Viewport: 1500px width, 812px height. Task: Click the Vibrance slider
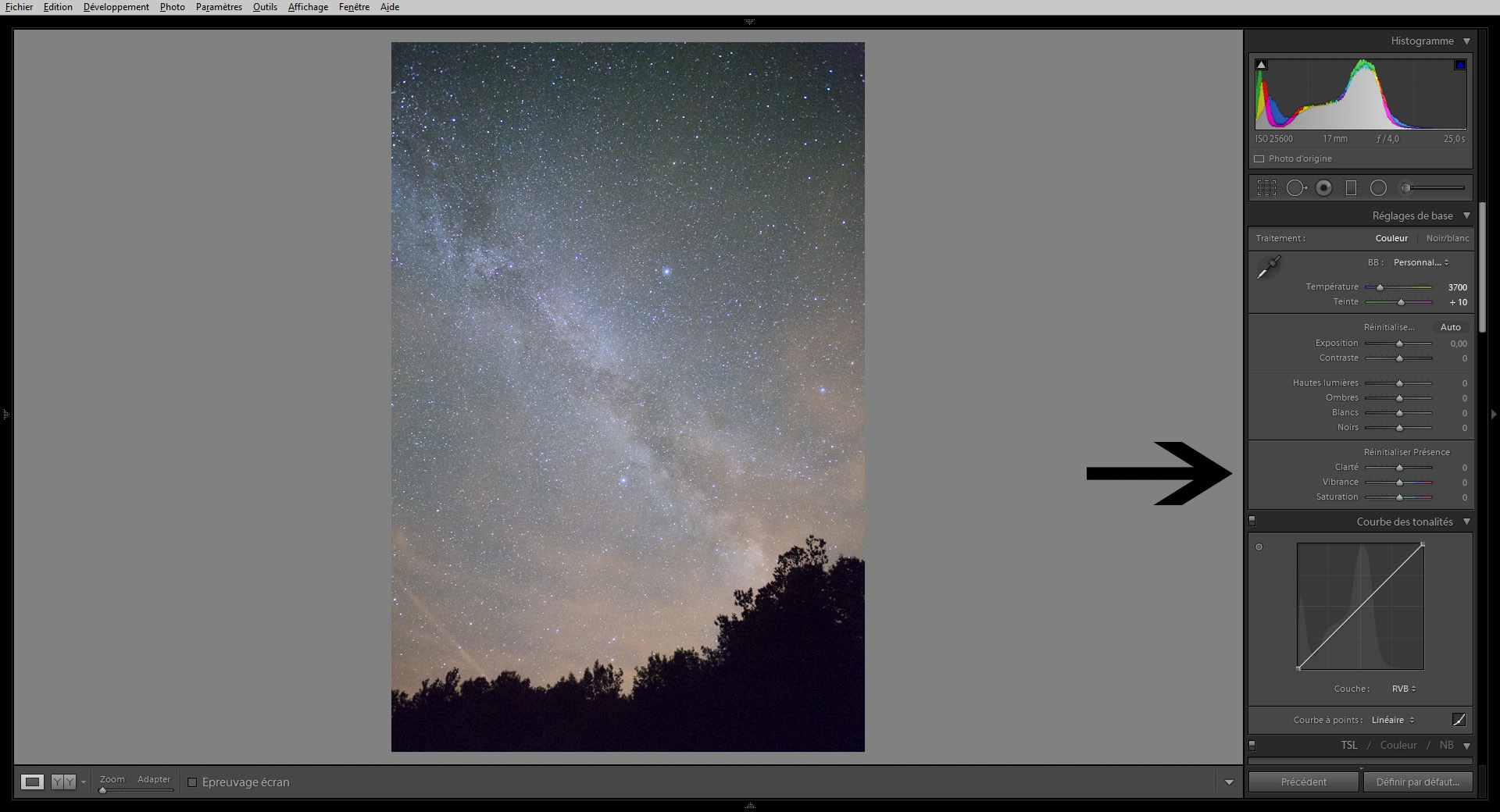(1398, 483)
